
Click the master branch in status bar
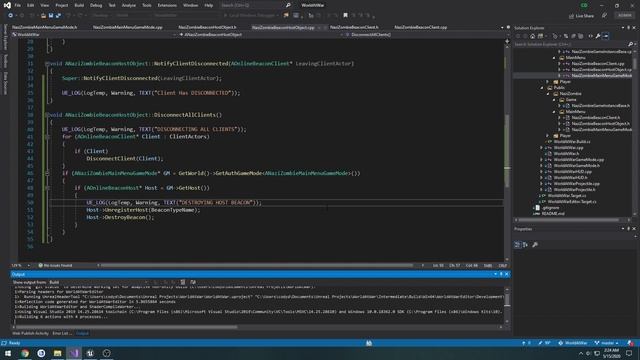point(607,343)
